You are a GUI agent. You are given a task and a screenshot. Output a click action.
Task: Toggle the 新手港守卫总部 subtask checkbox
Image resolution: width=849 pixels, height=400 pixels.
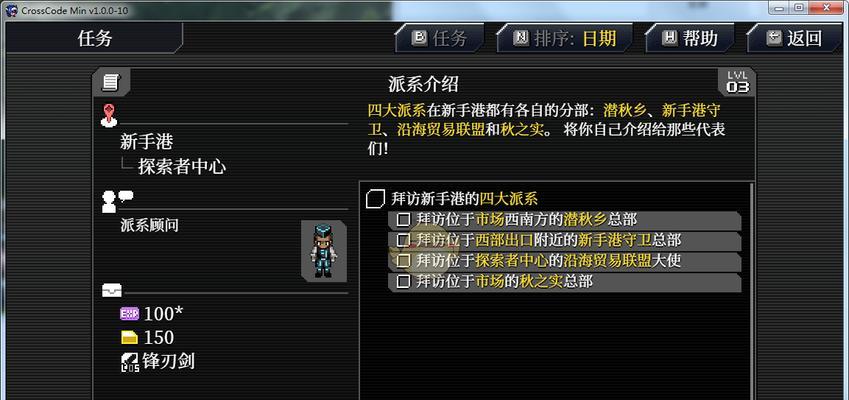403,240
